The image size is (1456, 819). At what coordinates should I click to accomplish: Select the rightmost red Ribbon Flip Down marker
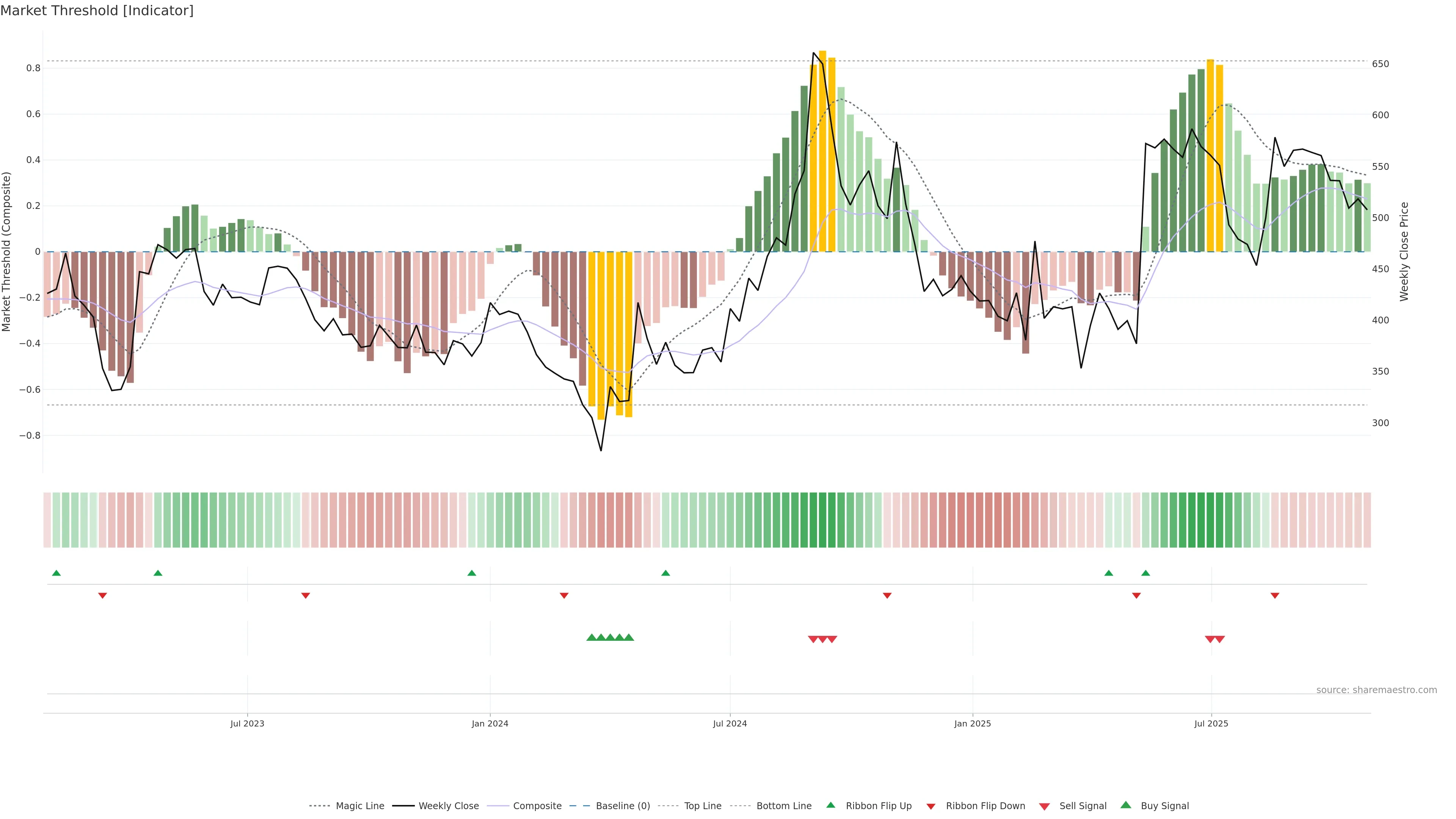point(1274,596)
